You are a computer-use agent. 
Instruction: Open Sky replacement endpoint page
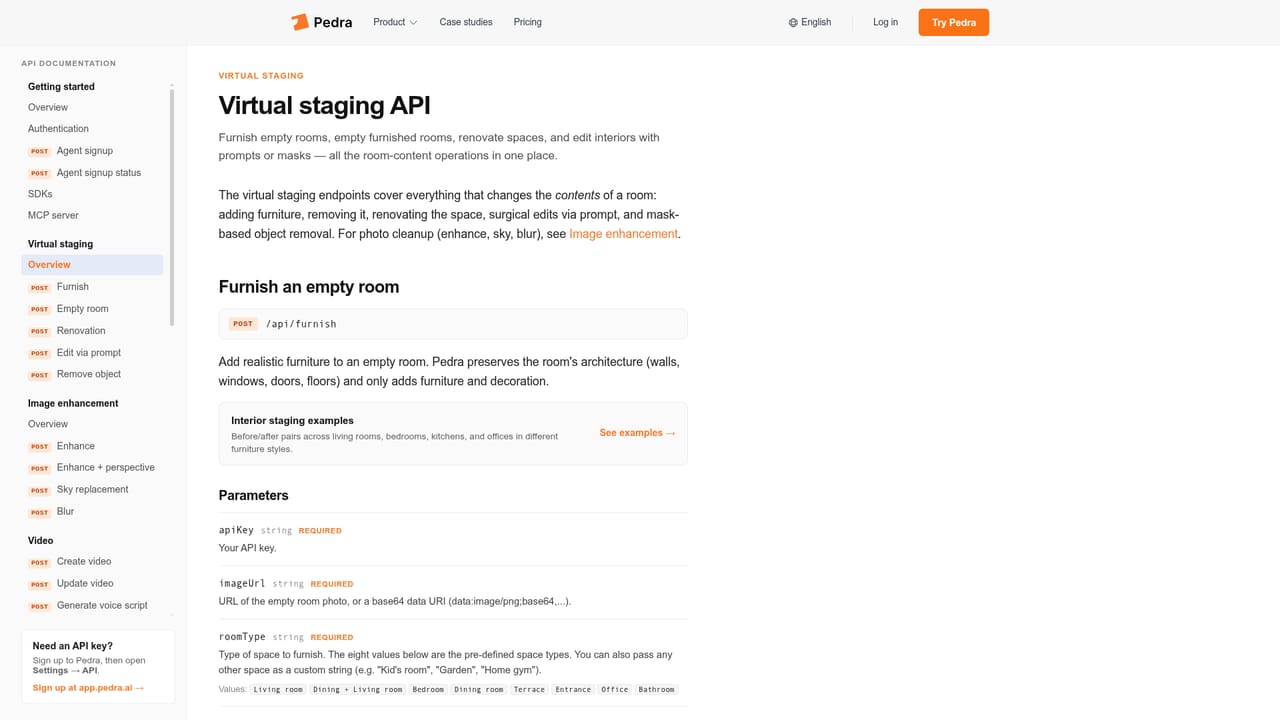pyautogui.click(x=93, y=490)
